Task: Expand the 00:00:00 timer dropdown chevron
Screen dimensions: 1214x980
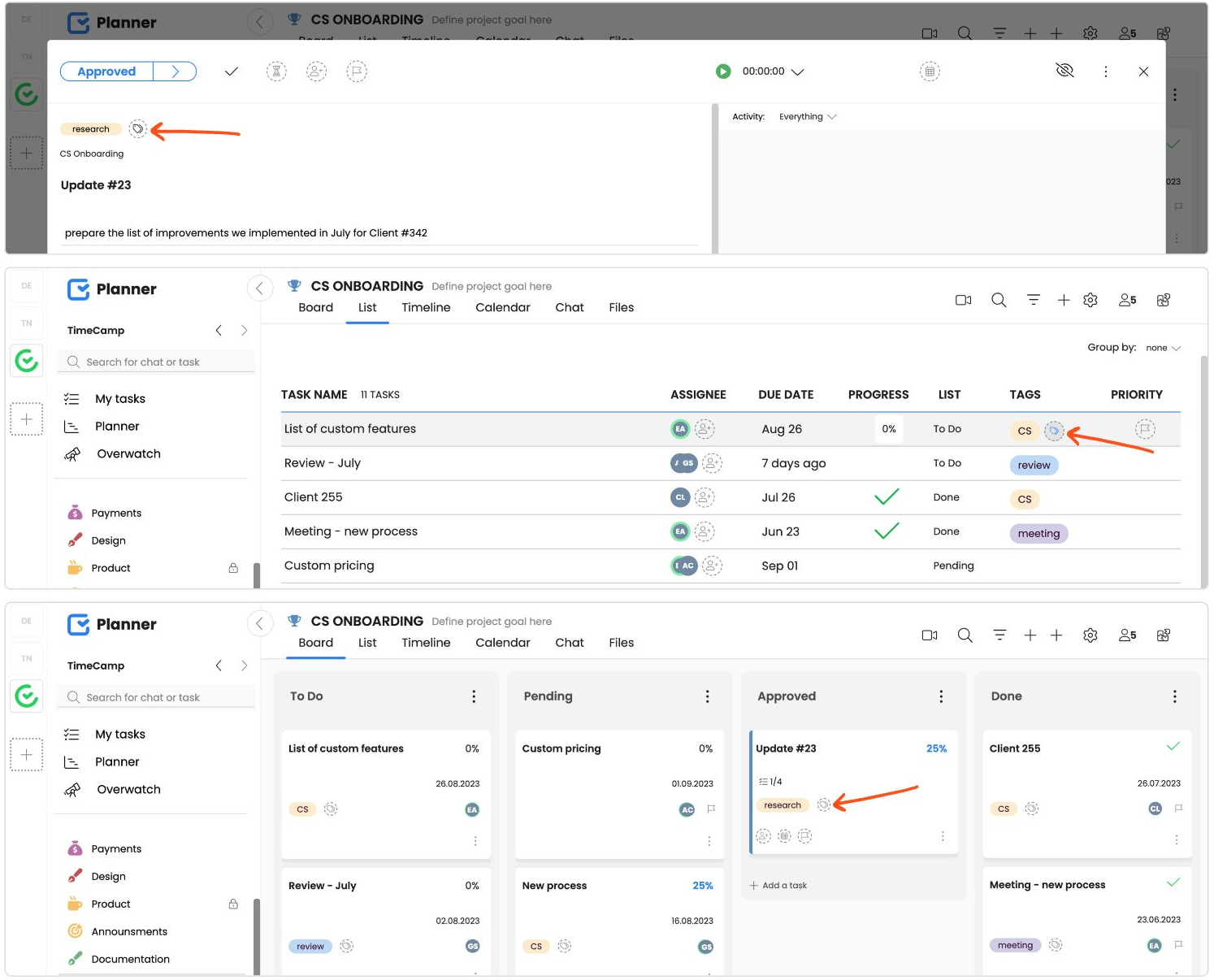Action: (797, 72)
